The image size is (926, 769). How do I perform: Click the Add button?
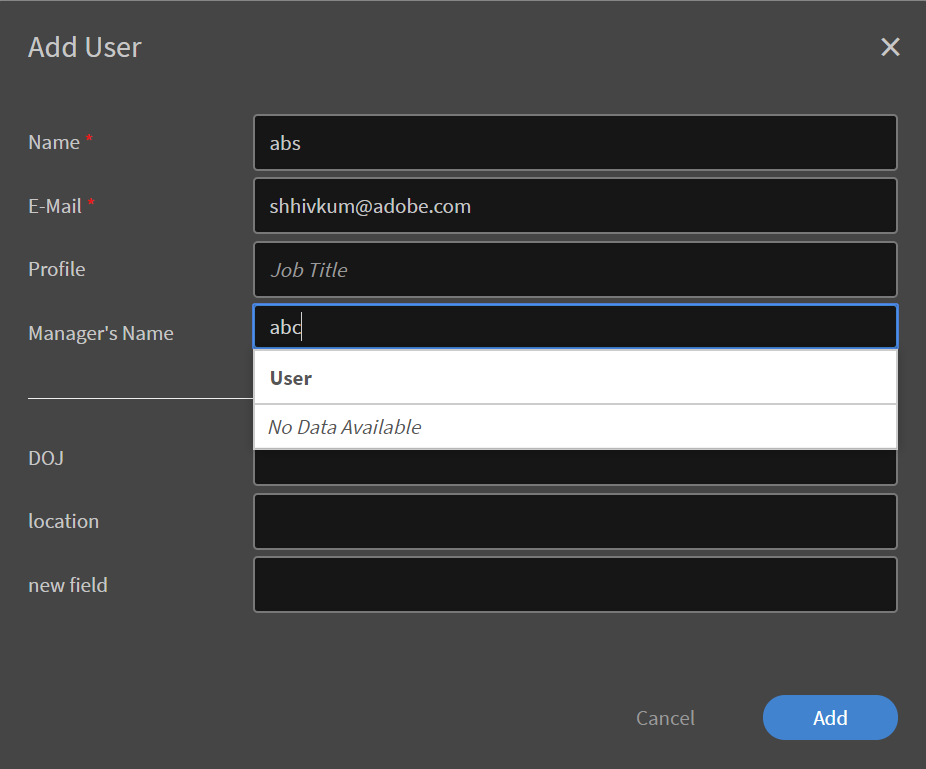click(x=830, y=718)
